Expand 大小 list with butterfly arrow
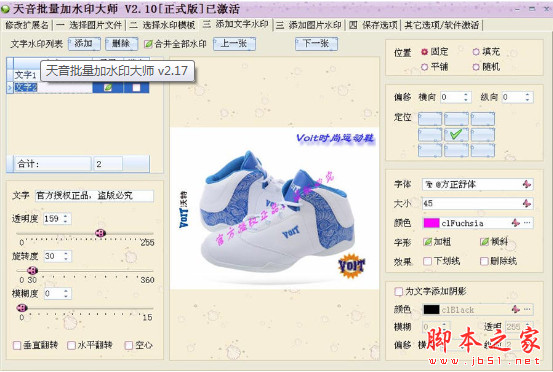The image size is (553, 372). (x=527, y=203)
